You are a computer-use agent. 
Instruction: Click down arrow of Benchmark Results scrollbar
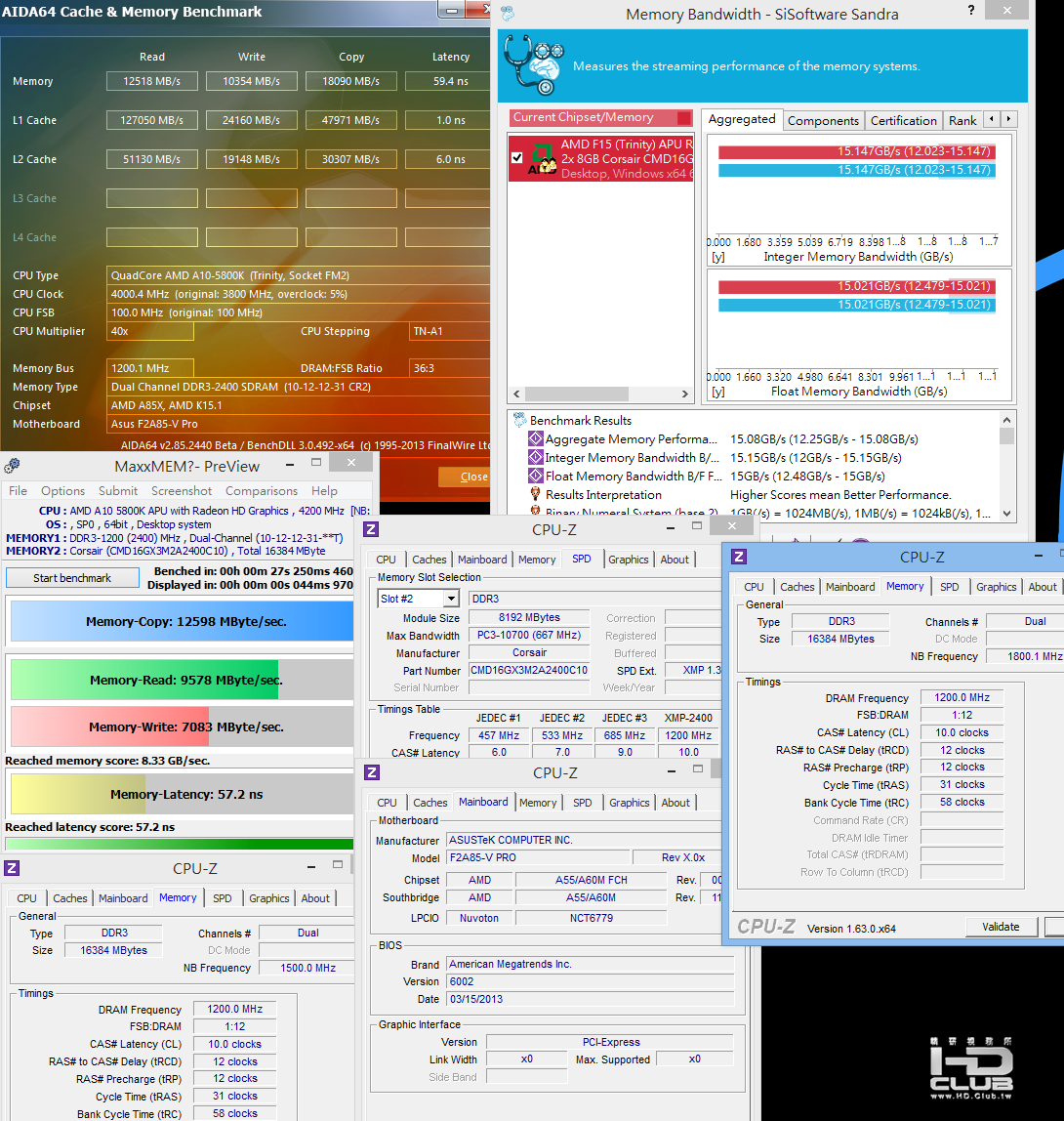pos(1006,514)
